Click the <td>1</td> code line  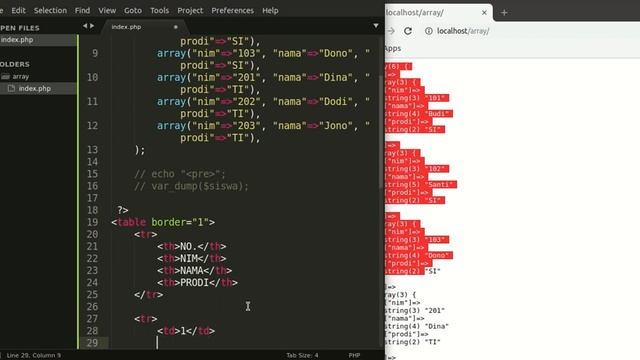186,331
